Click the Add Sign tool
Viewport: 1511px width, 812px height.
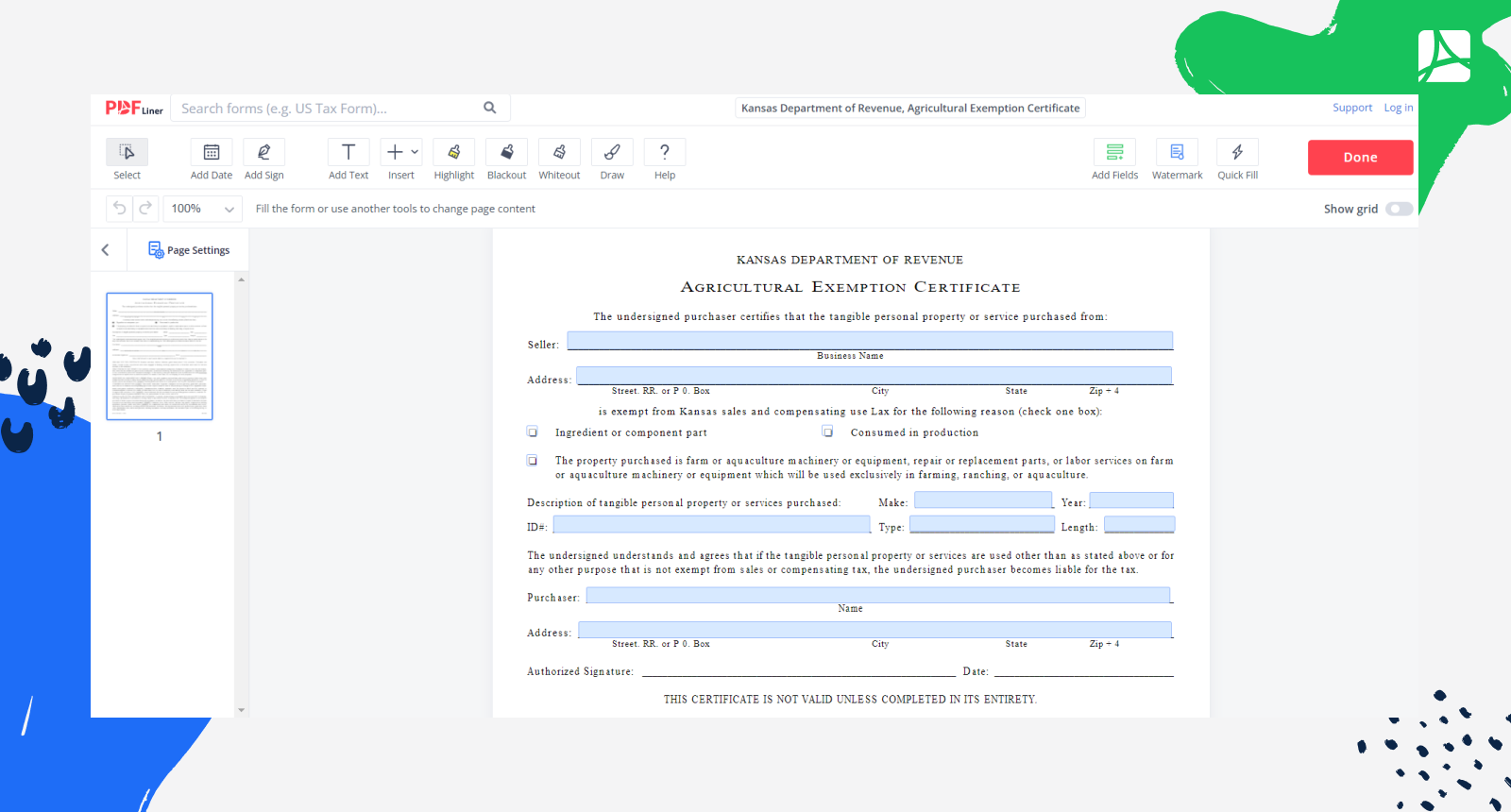tap(264, 153)
